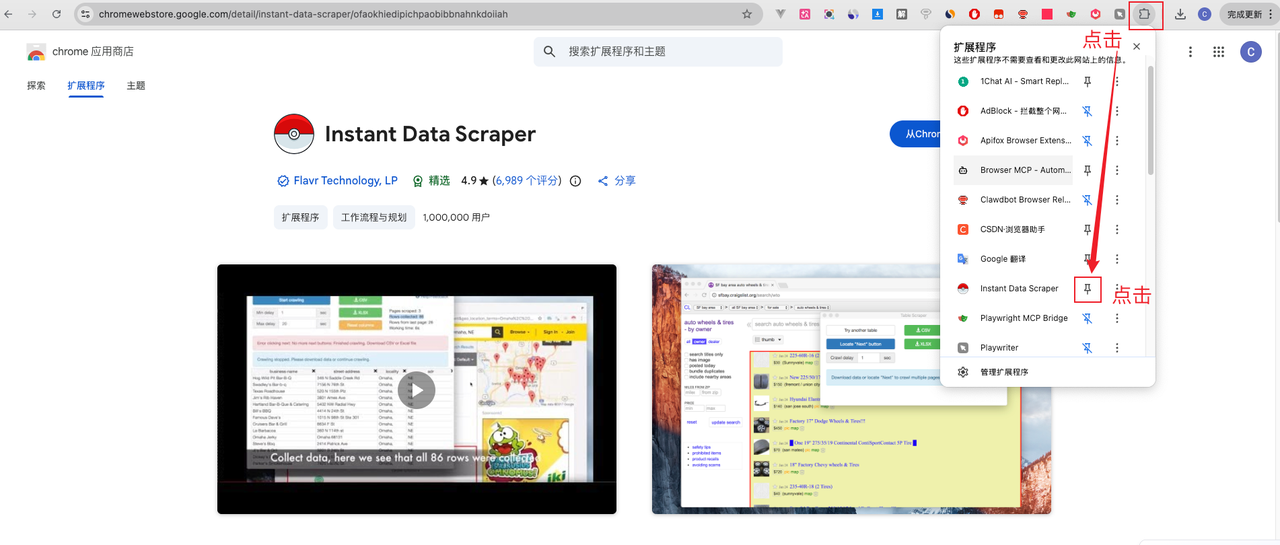Image resolution: width=1280 pixels, height=545 pixels.
Task: Open more options for AdBlock
Action: click(1117, 111)
